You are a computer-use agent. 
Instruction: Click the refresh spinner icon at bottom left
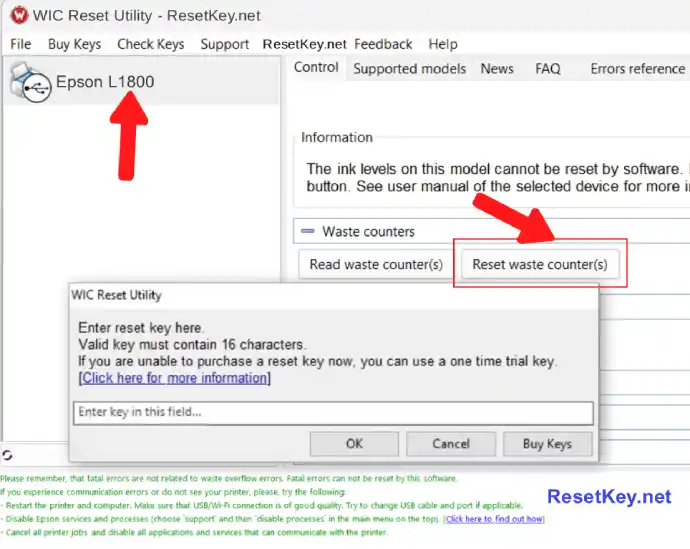pyautogui.click(x=7, y=455)
